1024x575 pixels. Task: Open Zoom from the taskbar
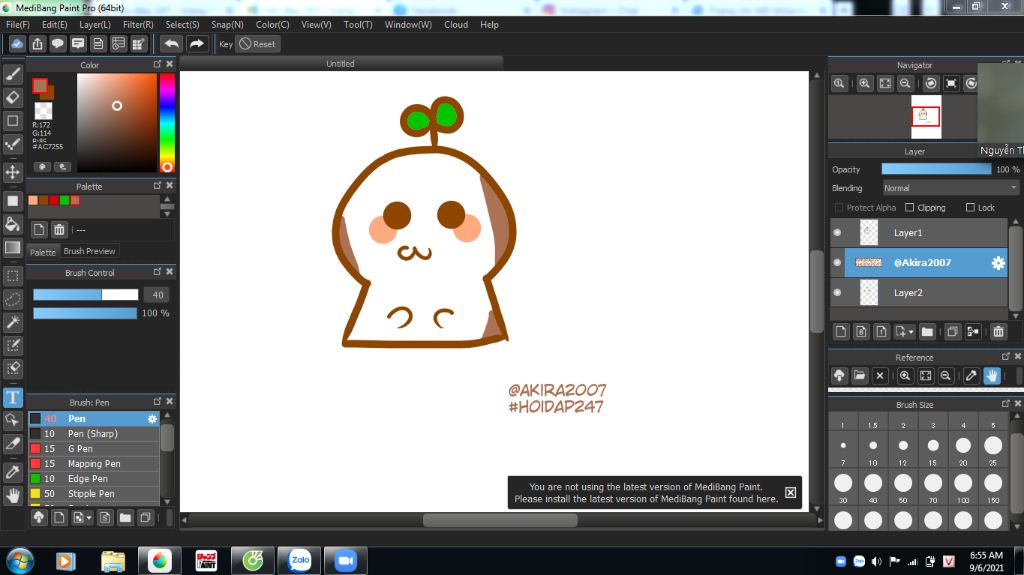click(x=345, y=561)
